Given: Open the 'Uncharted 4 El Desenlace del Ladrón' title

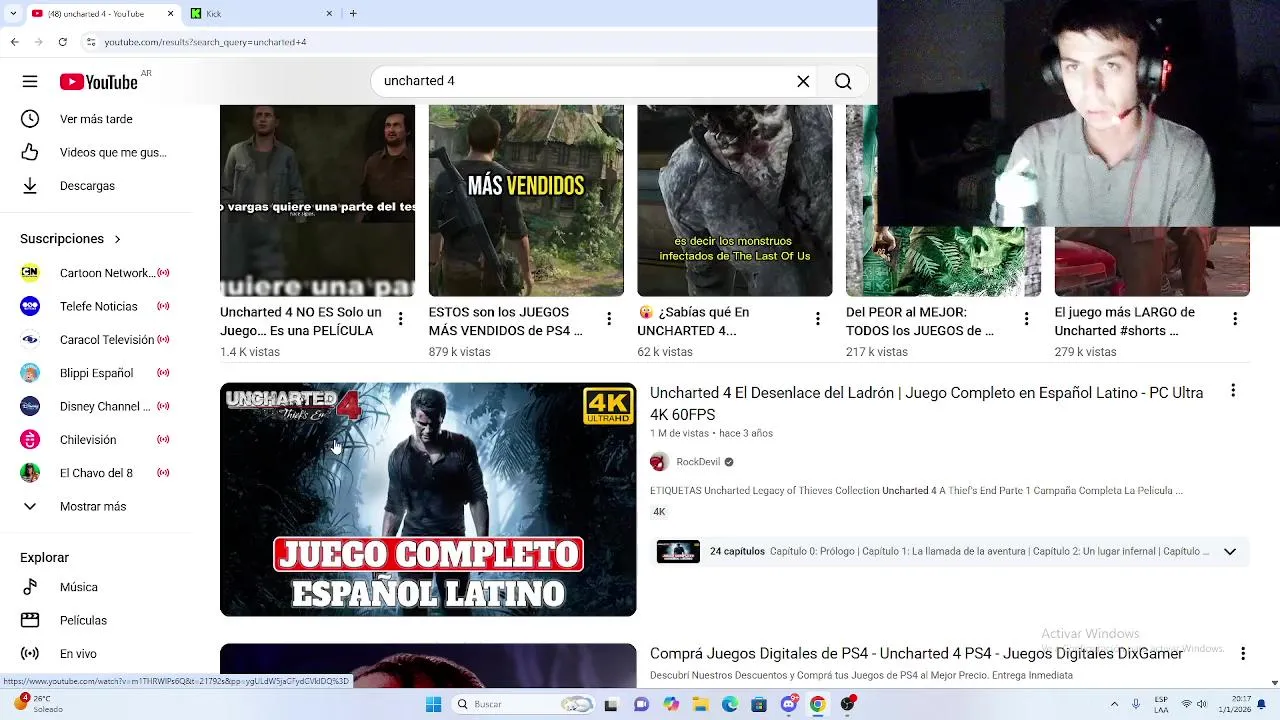Looking at the screenshot, I should tap(926, 404).
